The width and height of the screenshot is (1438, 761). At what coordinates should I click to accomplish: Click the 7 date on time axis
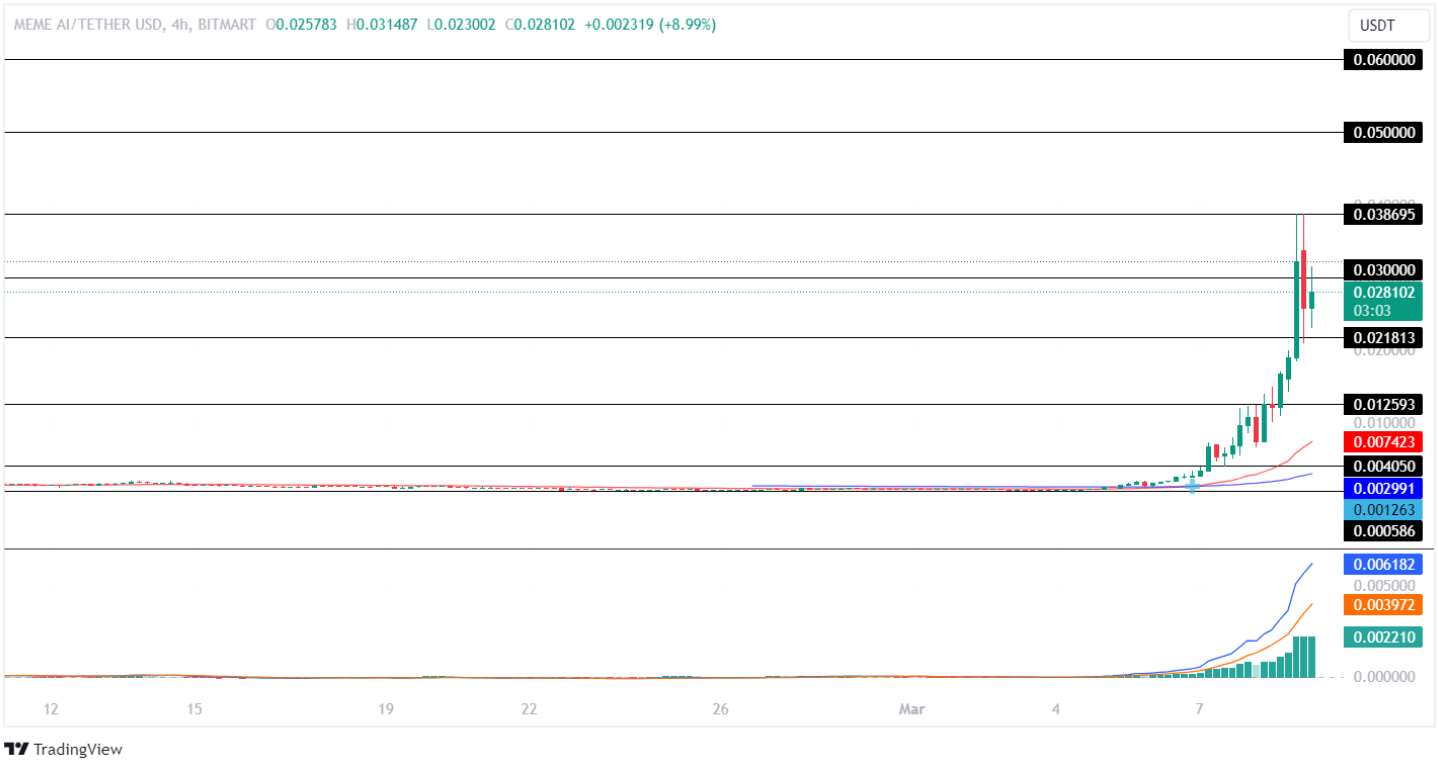pos(1198,710)
